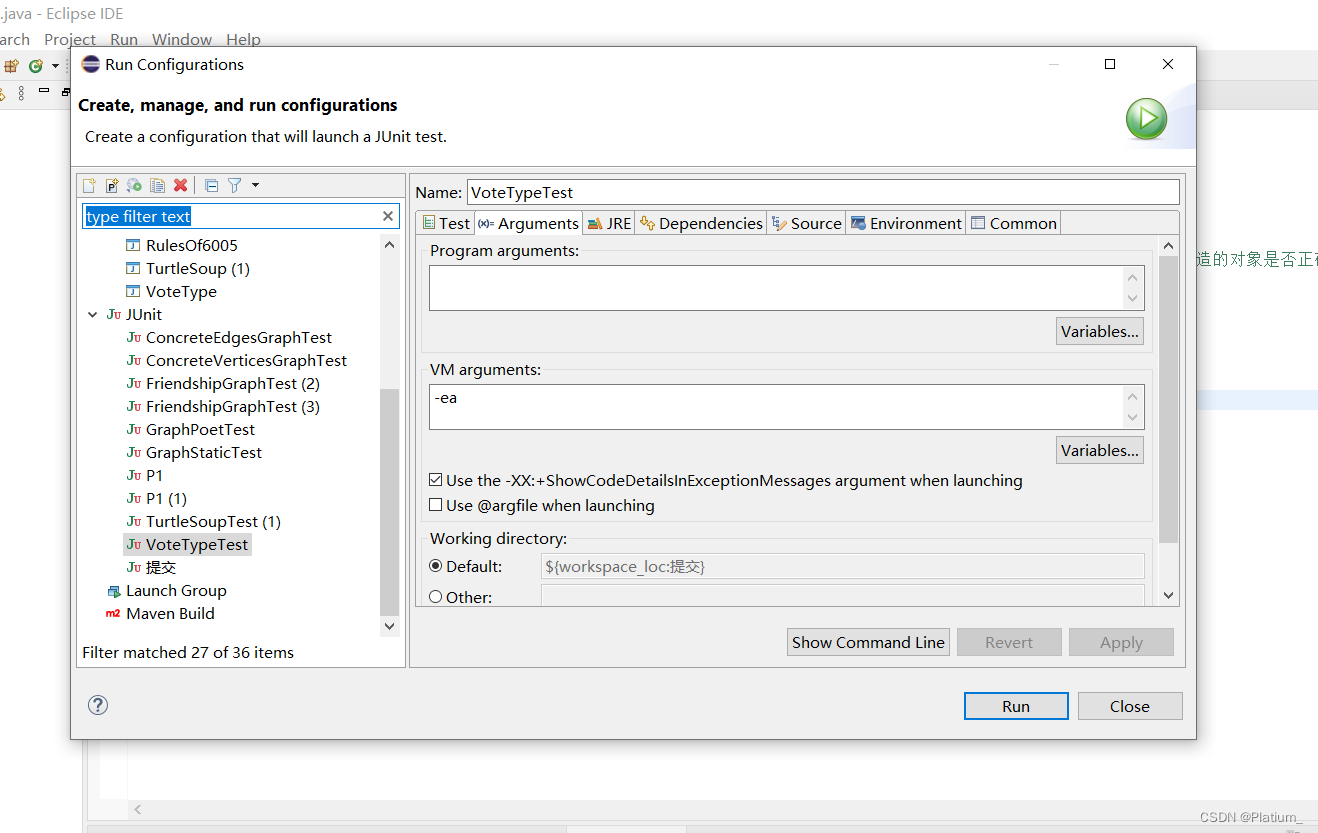Duplicate the selected launch configuration
The width and height of the screenshot is (1318, 833).
tap(157, 185)
